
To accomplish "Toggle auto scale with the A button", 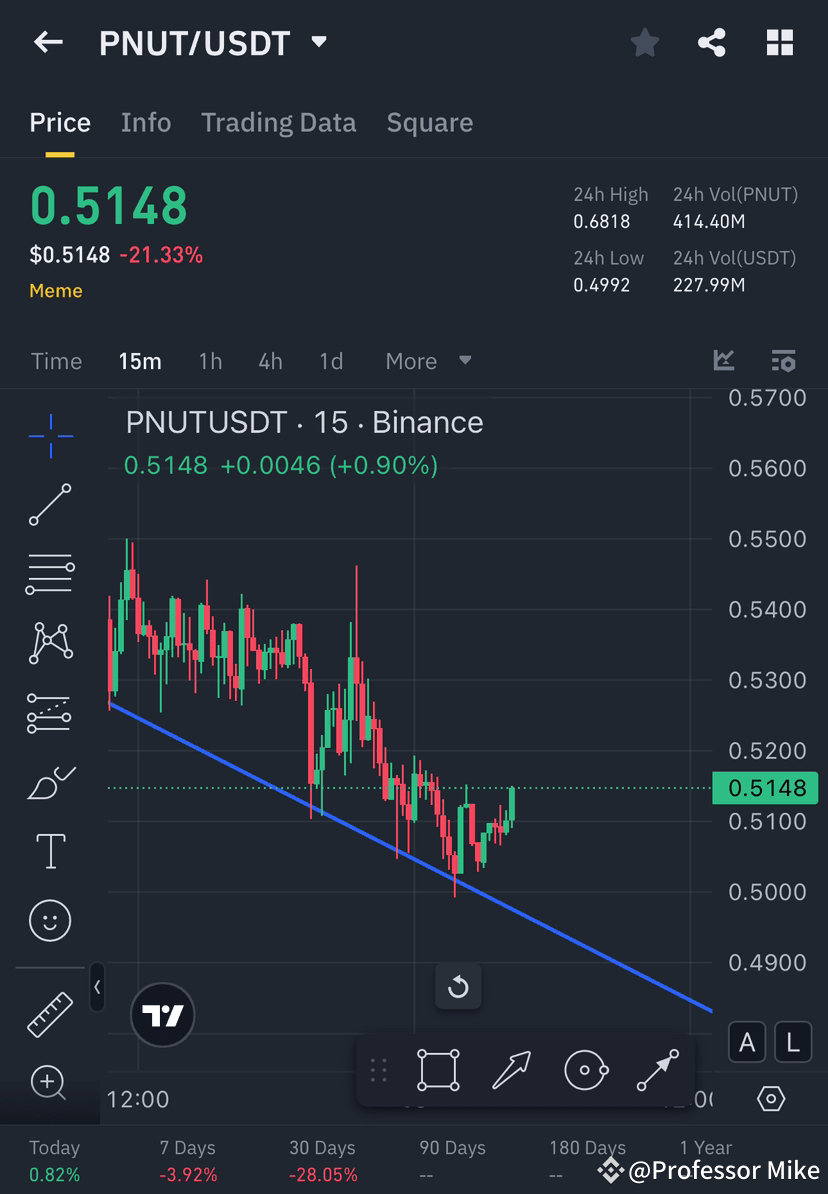I will click(747, 1042).
